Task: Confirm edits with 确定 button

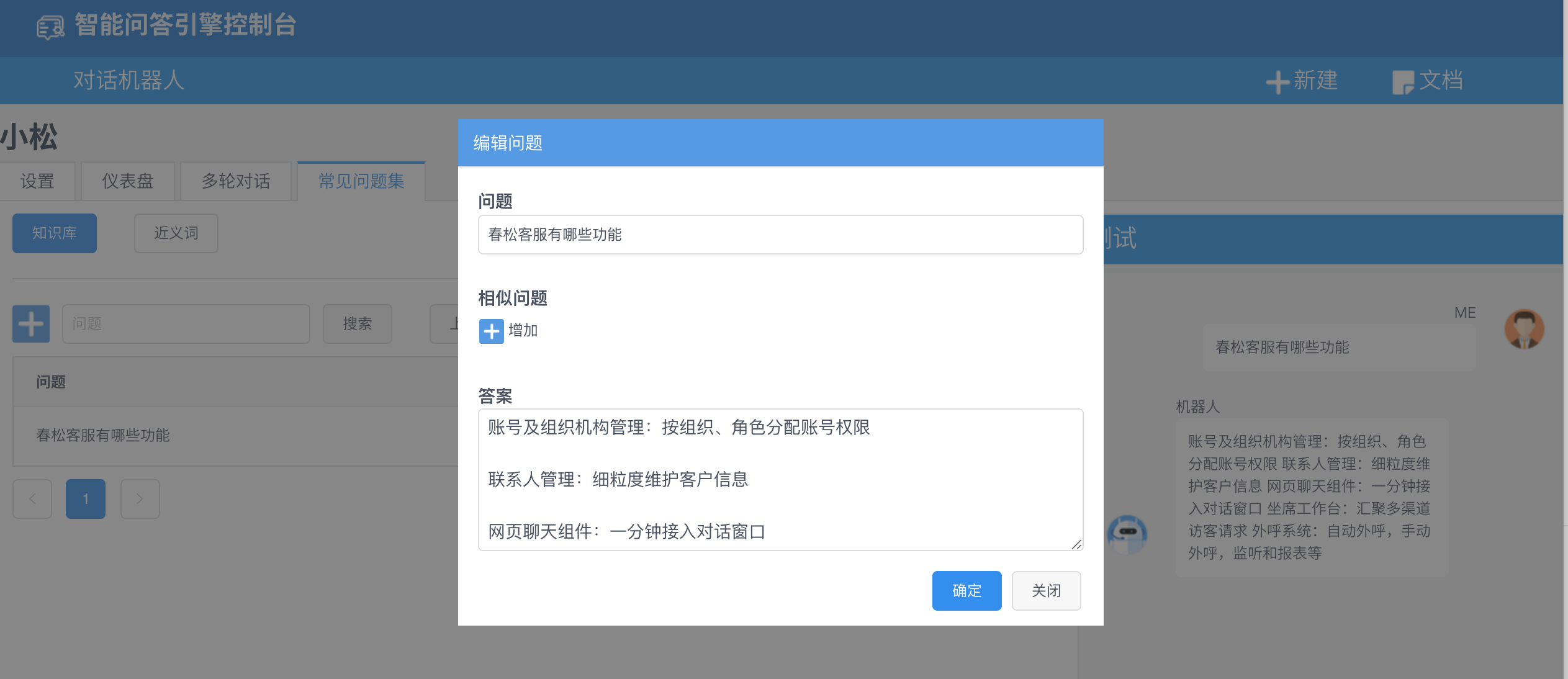Action: [966, 591]
